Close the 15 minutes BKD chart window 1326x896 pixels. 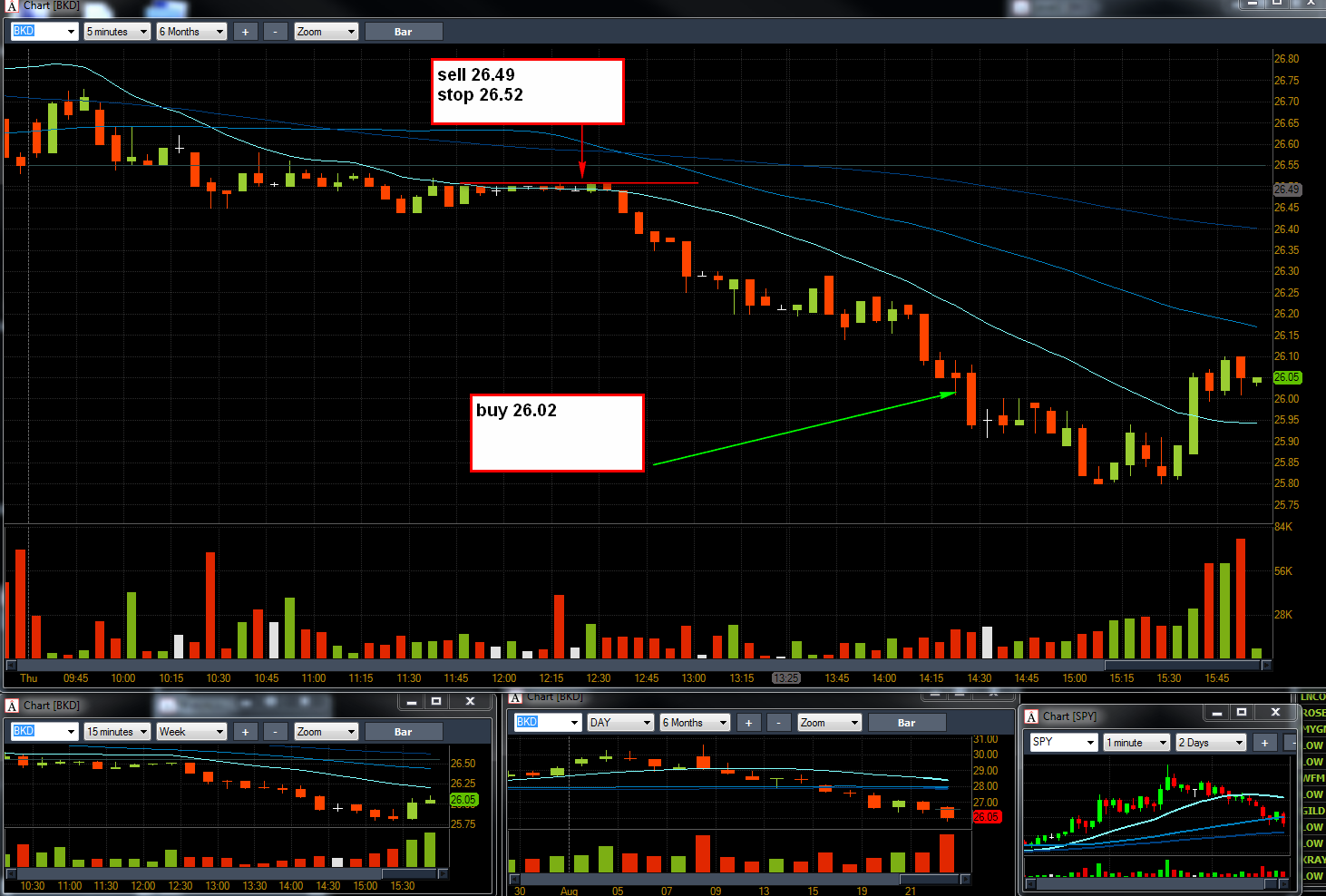click(x=470, y=702)
